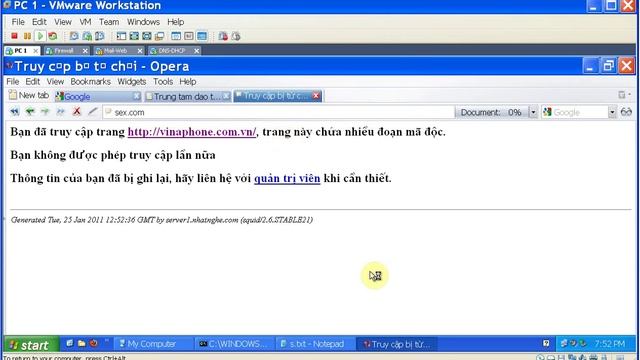Open the vinaphone.com.vn link
The image size is (640, 360).
192,132
